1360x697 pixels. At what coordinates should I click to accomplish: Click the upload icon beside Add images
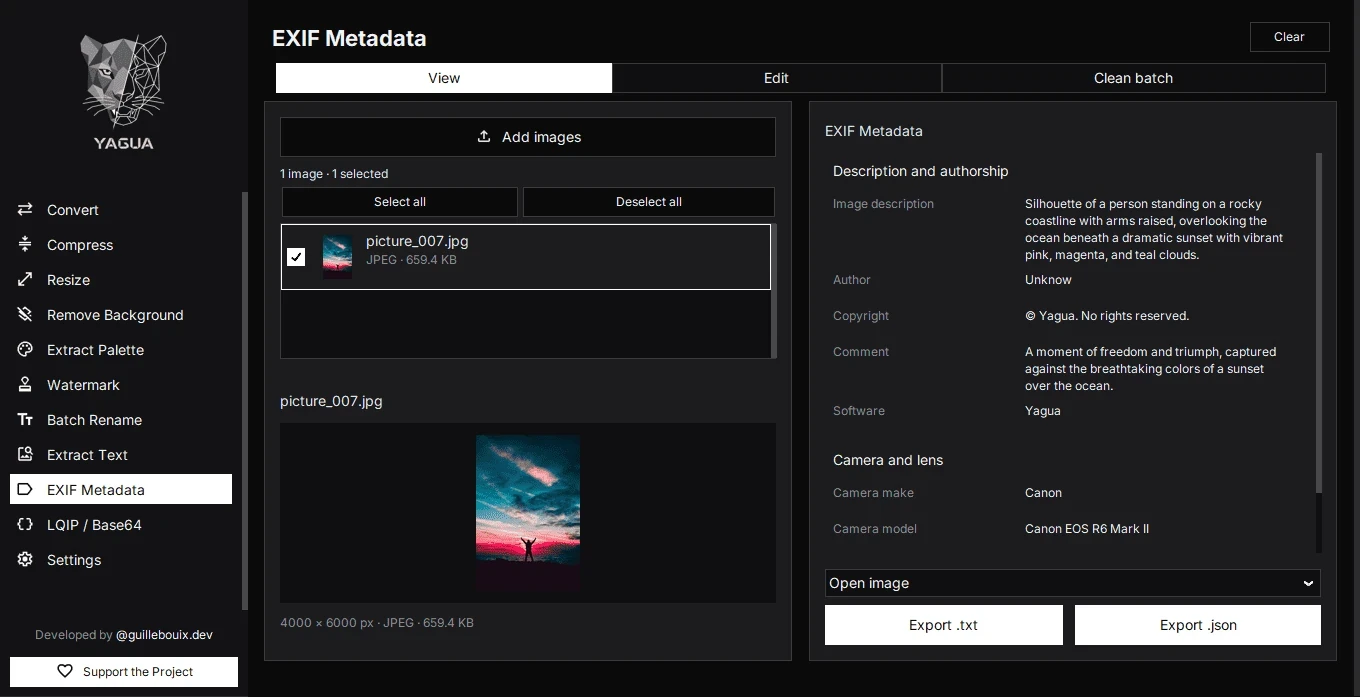coord(484,137)
